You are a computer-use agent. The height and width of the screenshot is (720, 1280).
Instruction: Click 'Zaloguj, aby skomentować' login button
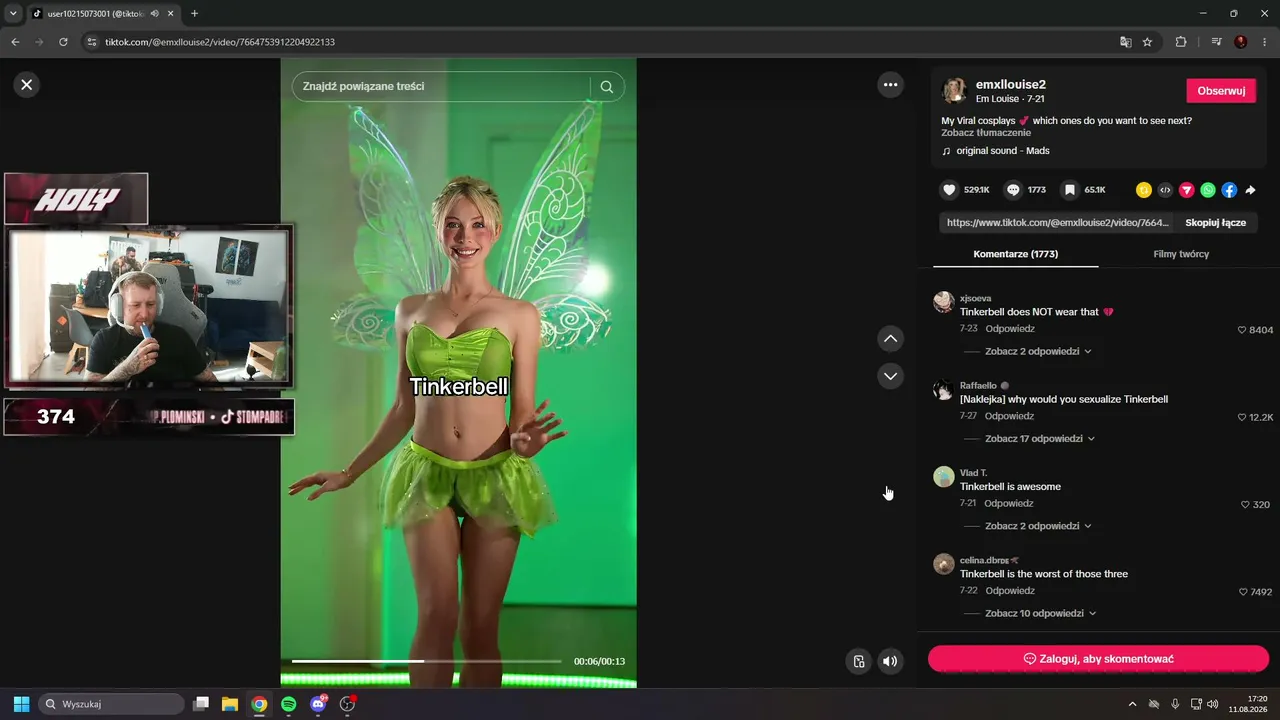click(x=1098, y=659)
